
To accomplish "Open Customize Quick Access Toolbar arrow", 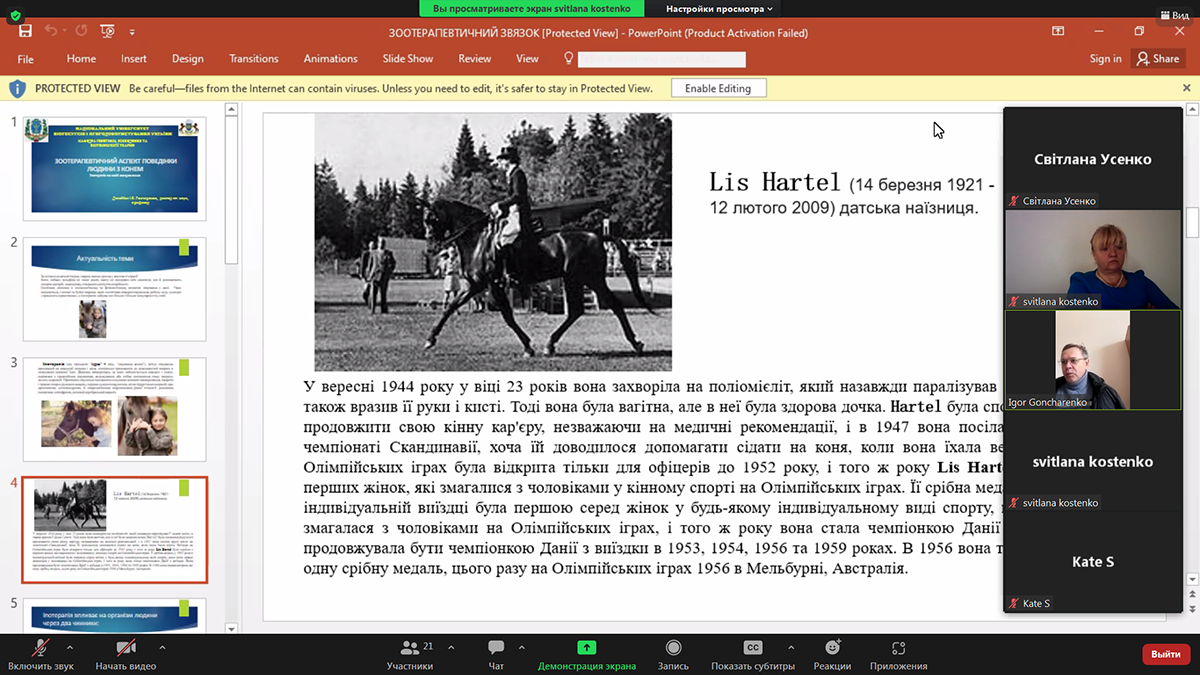I will 131,33.
